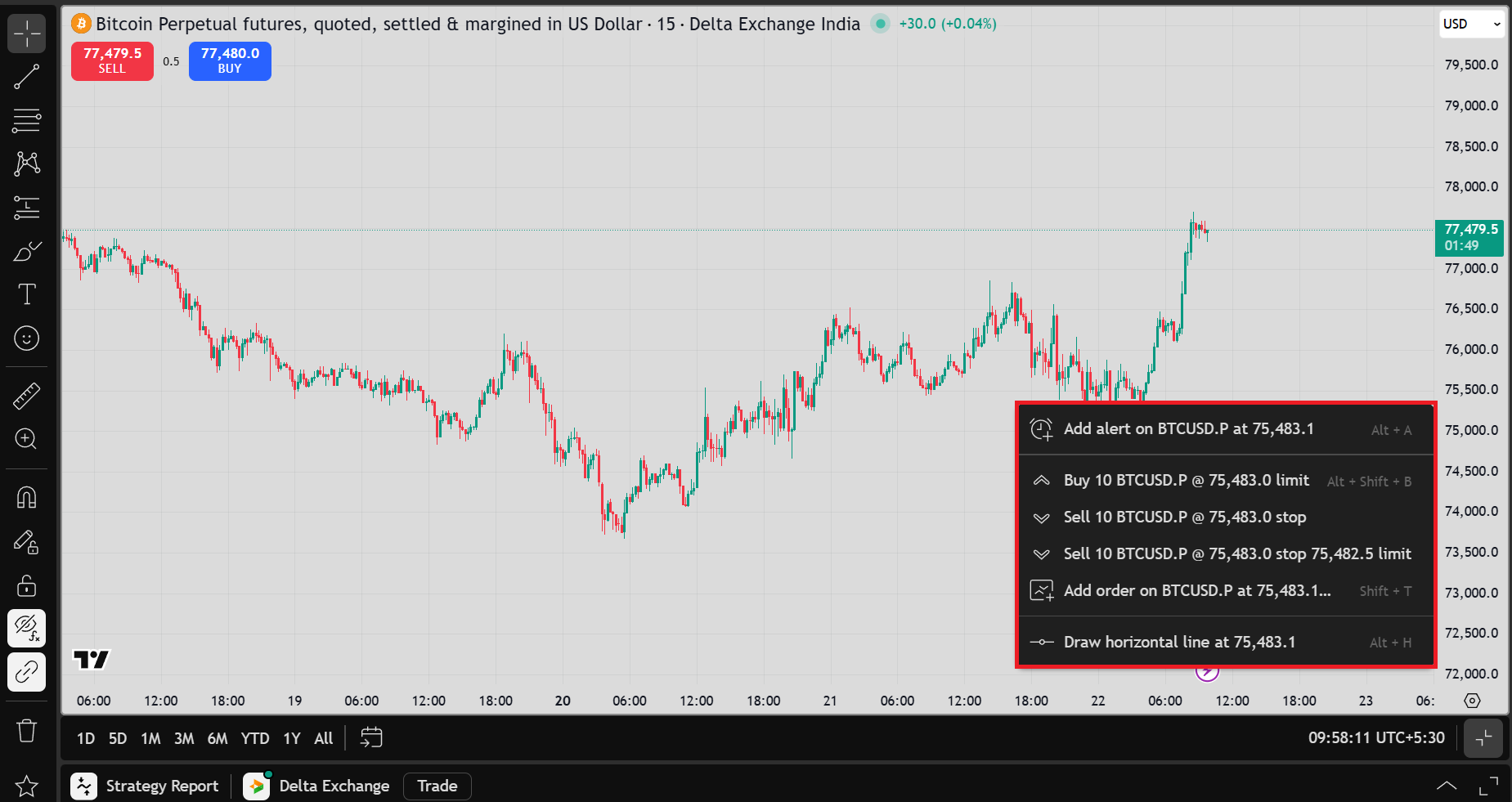Click the current price label 77,479.5

tap(1469, 237)
